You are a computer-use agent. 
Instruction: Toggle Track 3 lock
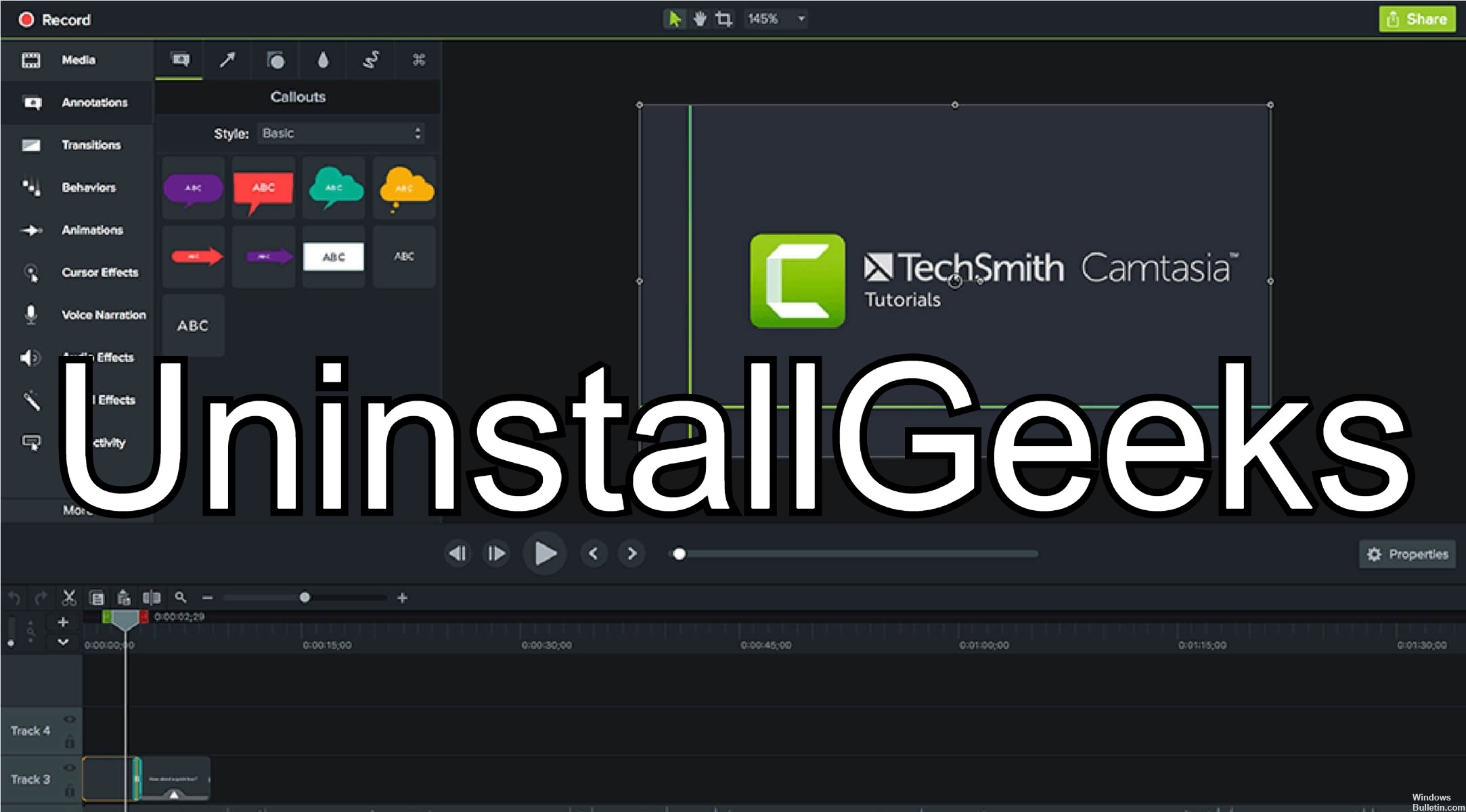pos(69,790)
